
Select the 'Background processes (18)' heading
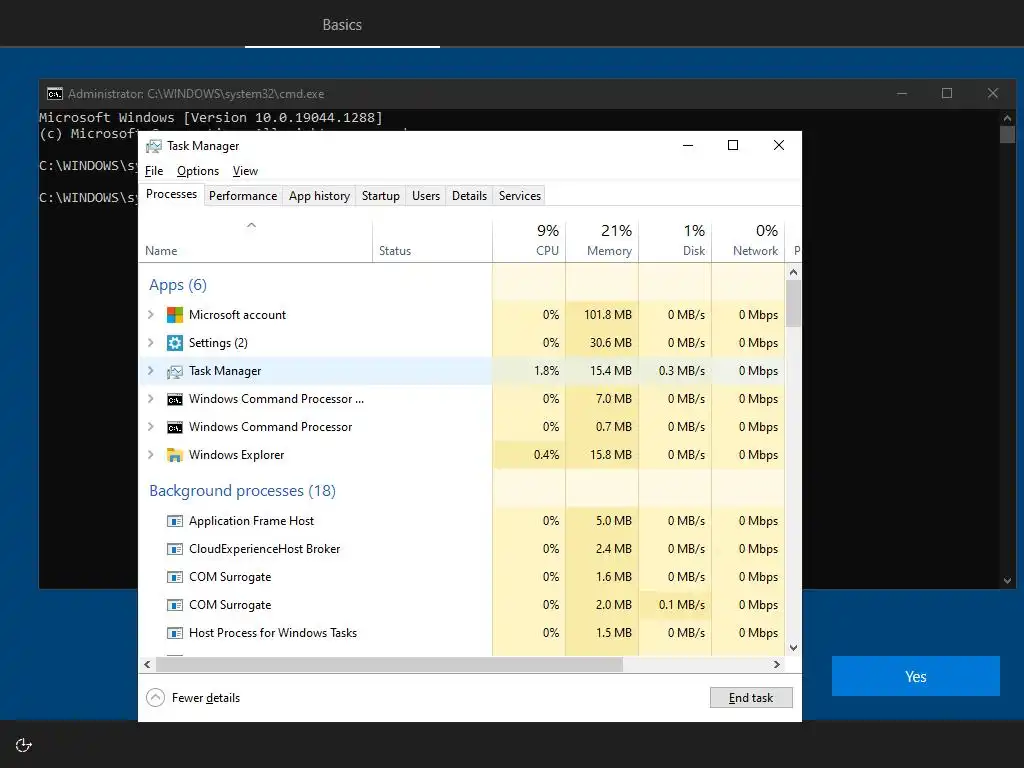click(x=242, y=491)
